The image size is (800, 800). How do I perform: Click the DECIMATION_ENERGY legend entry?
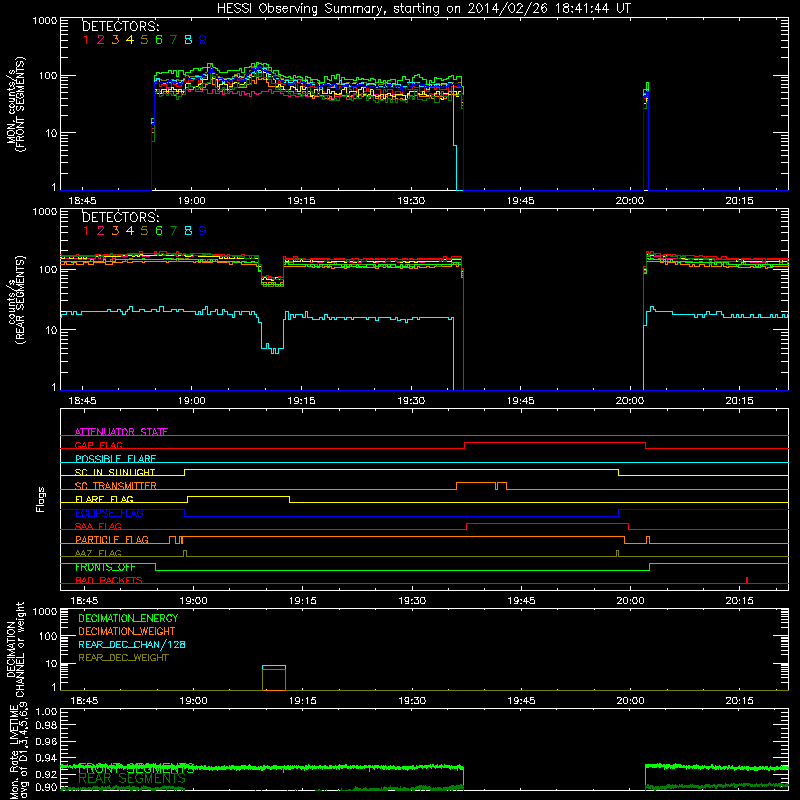(128, 618)
